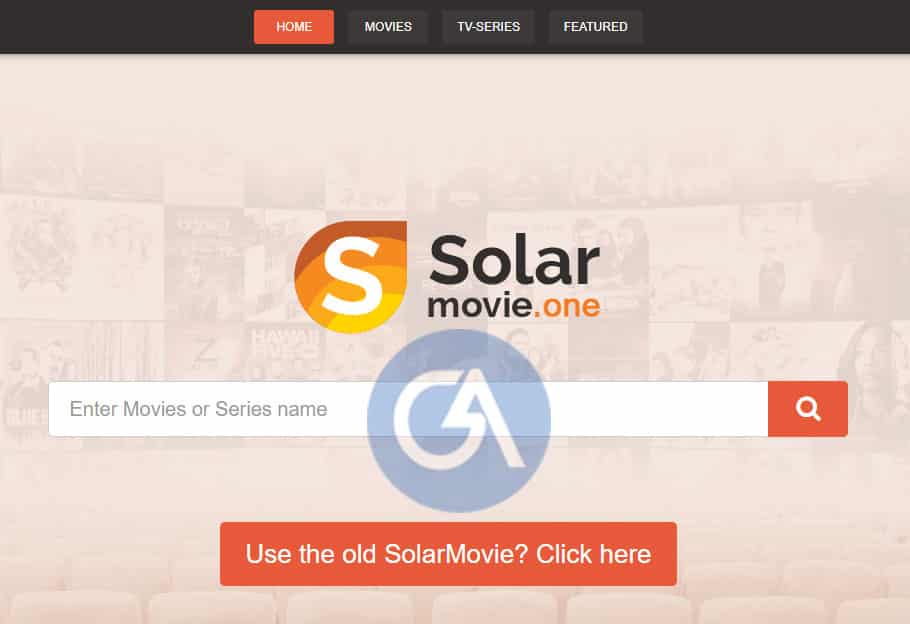Open the HOME navigation tab

click(294, 27)
